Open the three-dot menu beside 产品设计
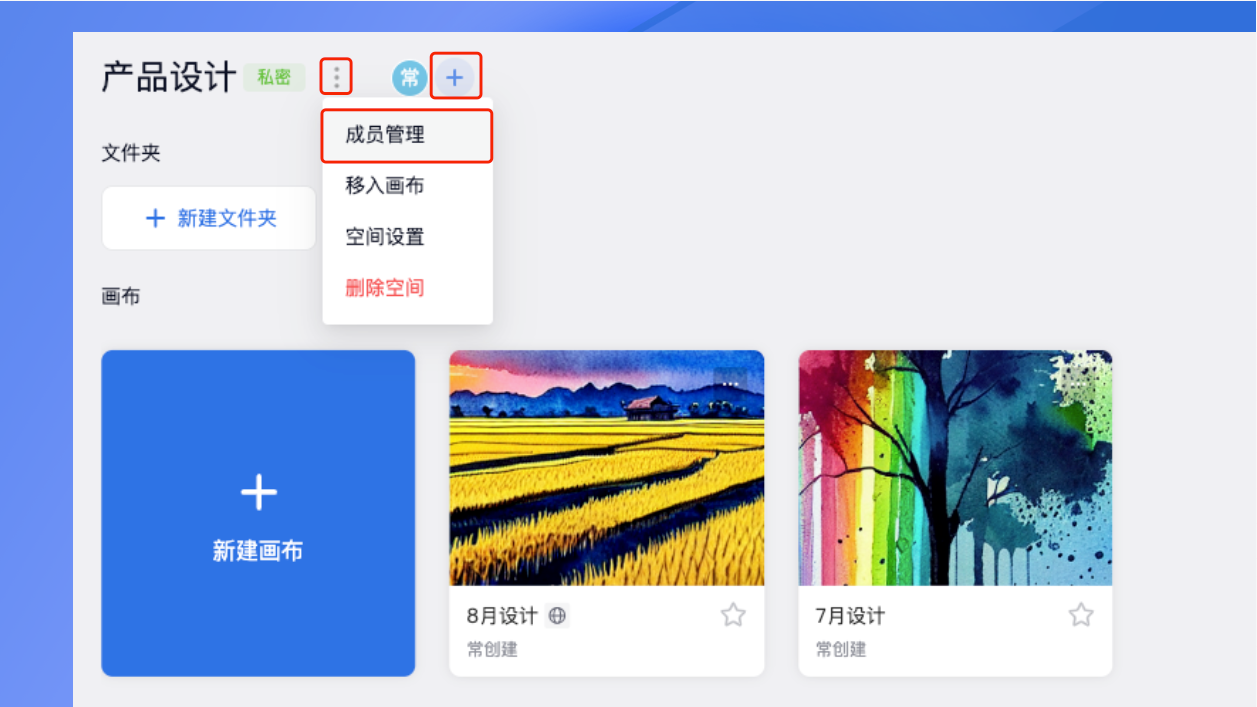1257x707 pixels. [x=336, y=77]
